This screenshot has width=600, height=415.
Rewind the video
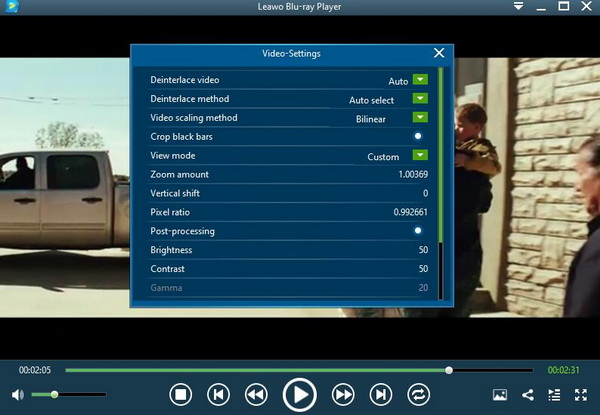point(256,395)
